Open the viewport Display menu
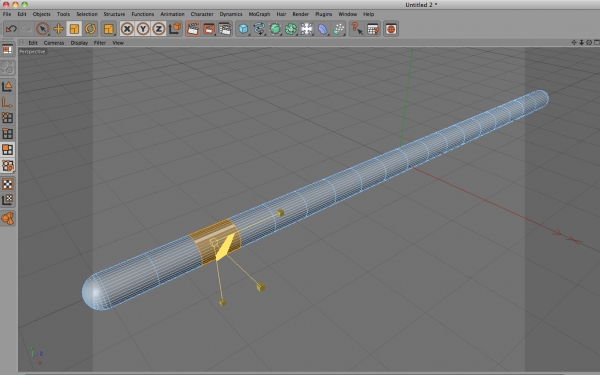 point(79,43)
